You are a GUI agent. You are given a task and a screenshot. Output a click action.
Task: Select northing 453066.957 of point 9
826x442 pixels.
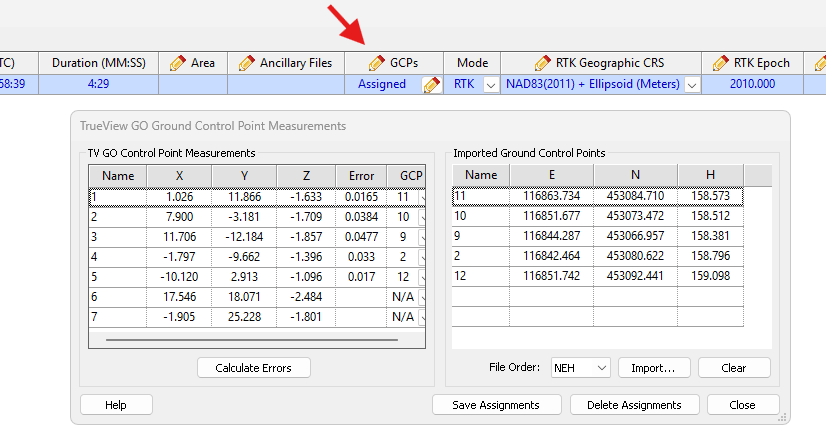635,236
